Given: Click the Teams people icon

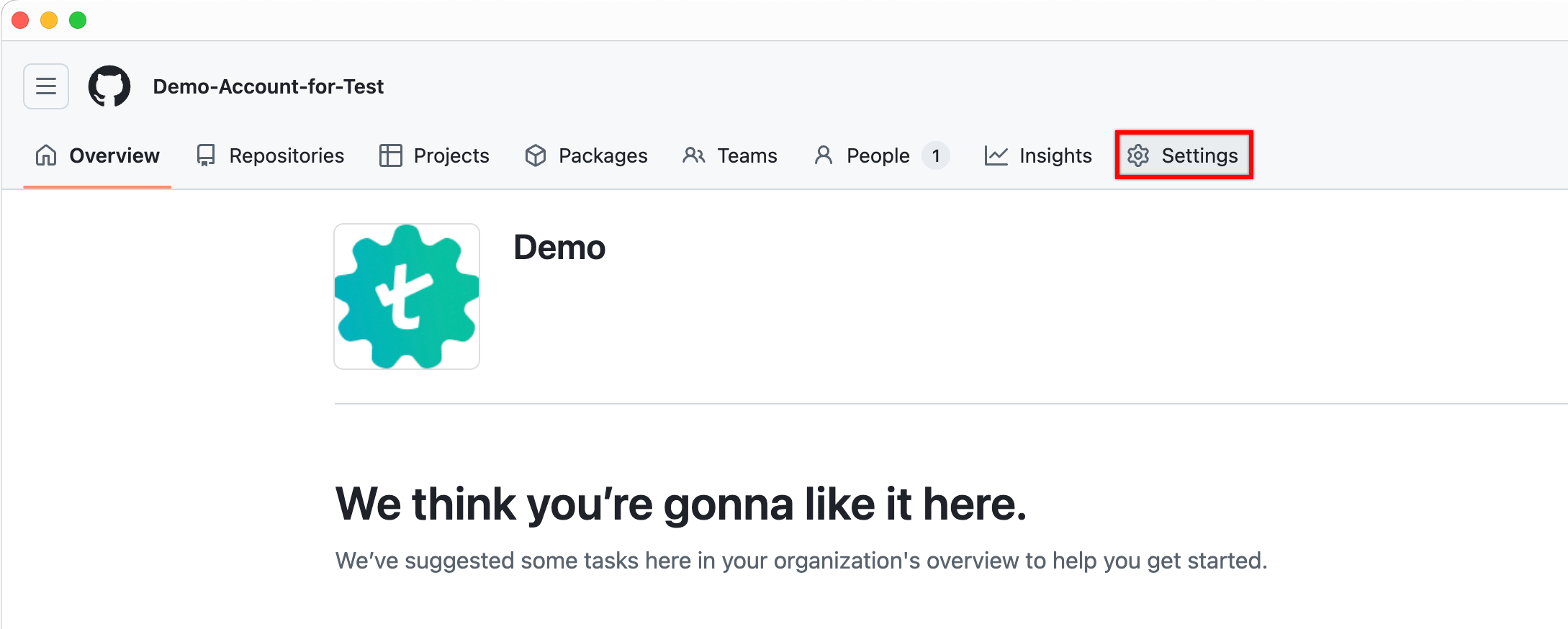Looking at the screenshot, I should pos(693,155).
